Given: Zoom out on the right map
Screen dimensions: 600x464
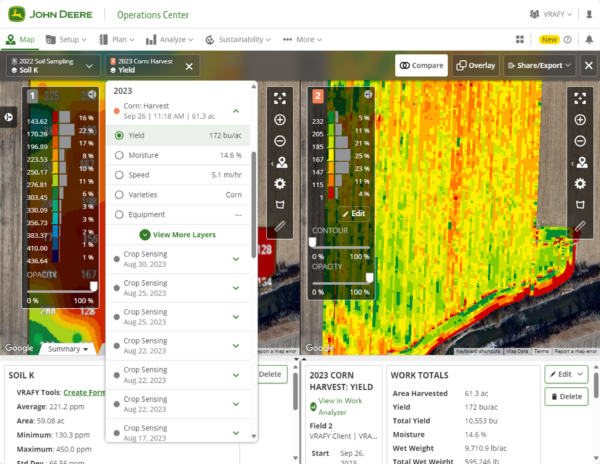Looking at the screenshot, I should coord(580,141).
